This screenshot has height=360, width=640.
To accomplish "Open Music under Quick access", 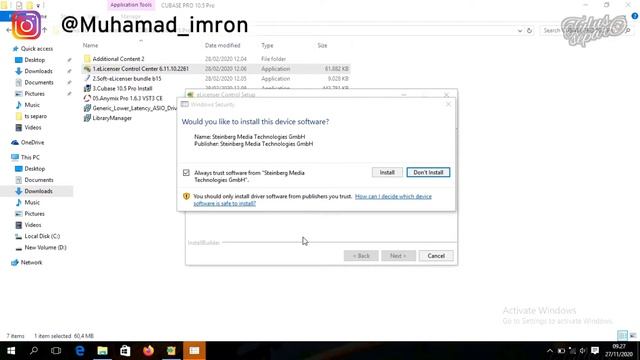I will (x=32, y=105).
